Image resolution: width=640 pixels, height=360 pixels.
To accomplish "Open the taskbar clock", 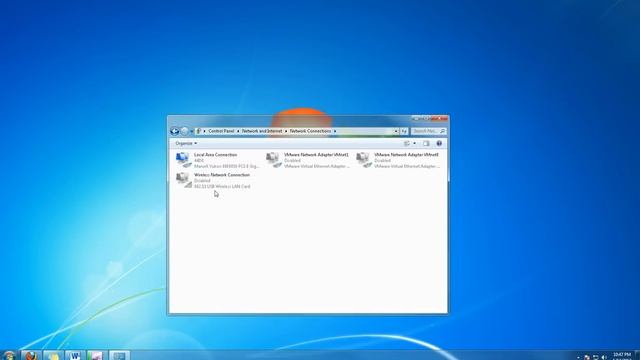I will pos(622,356).
